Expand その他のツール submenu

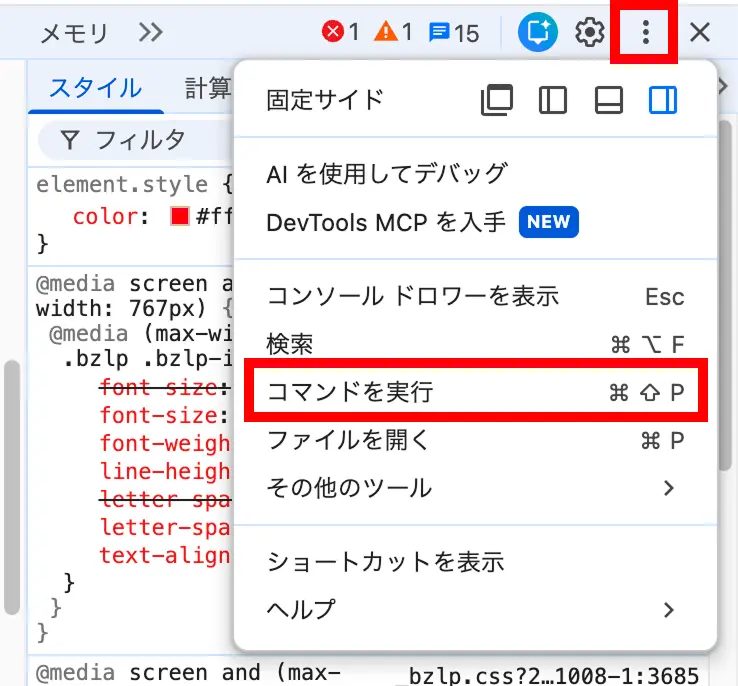coord(475,488)
